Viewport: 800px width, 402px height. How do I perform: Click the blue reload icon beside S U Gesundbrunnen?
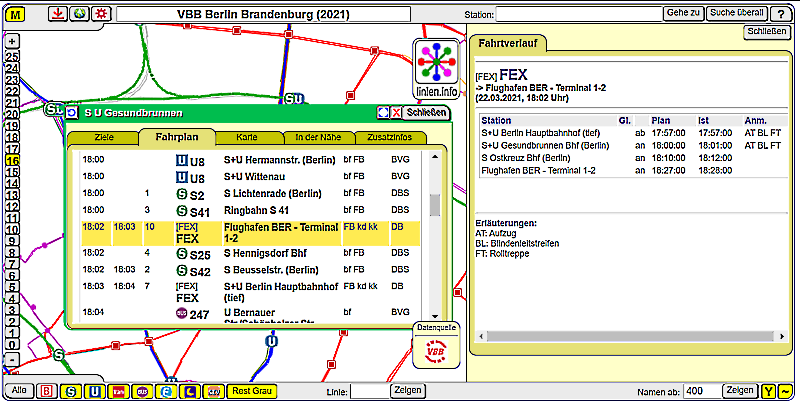[72, 112]
